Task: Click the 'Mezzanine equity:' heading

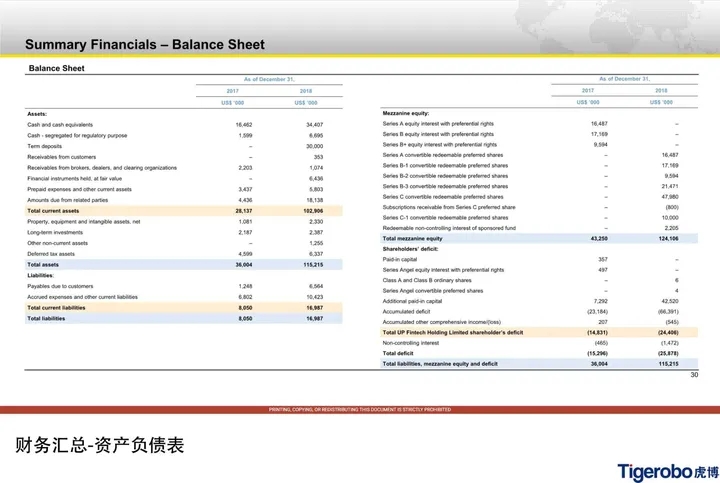Action: [405, 113]
